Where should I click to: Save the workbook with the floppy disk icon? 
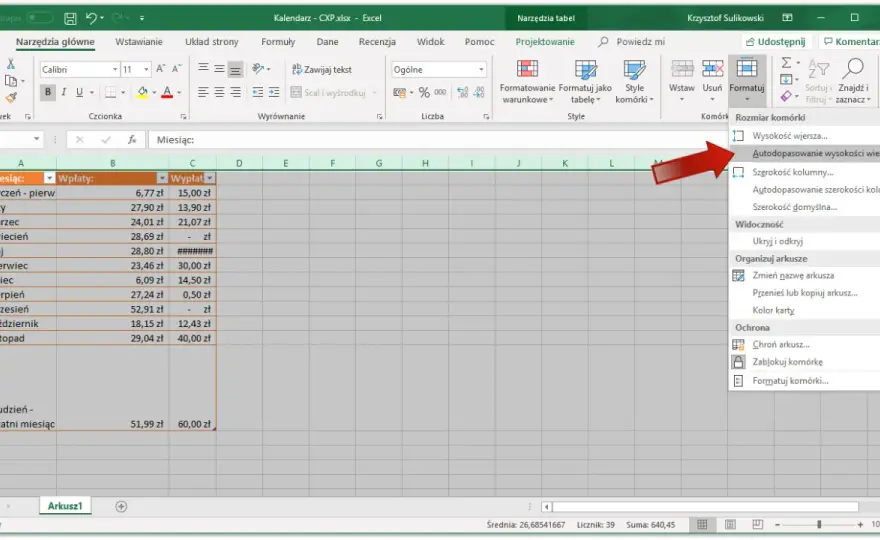pos(70,19)
